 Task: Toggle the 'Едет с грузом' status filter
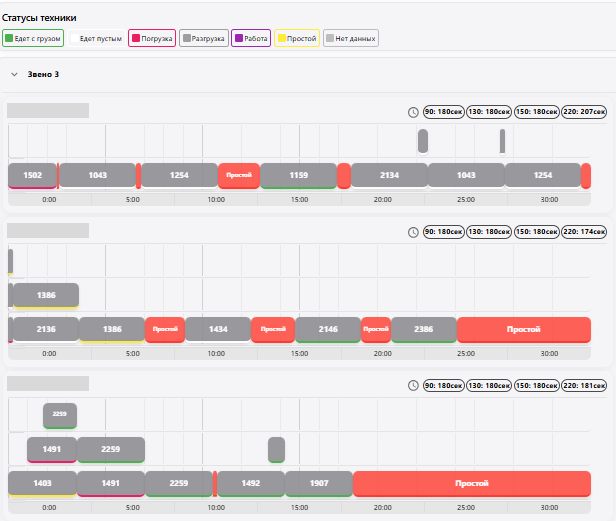click(x=33, y=39)
